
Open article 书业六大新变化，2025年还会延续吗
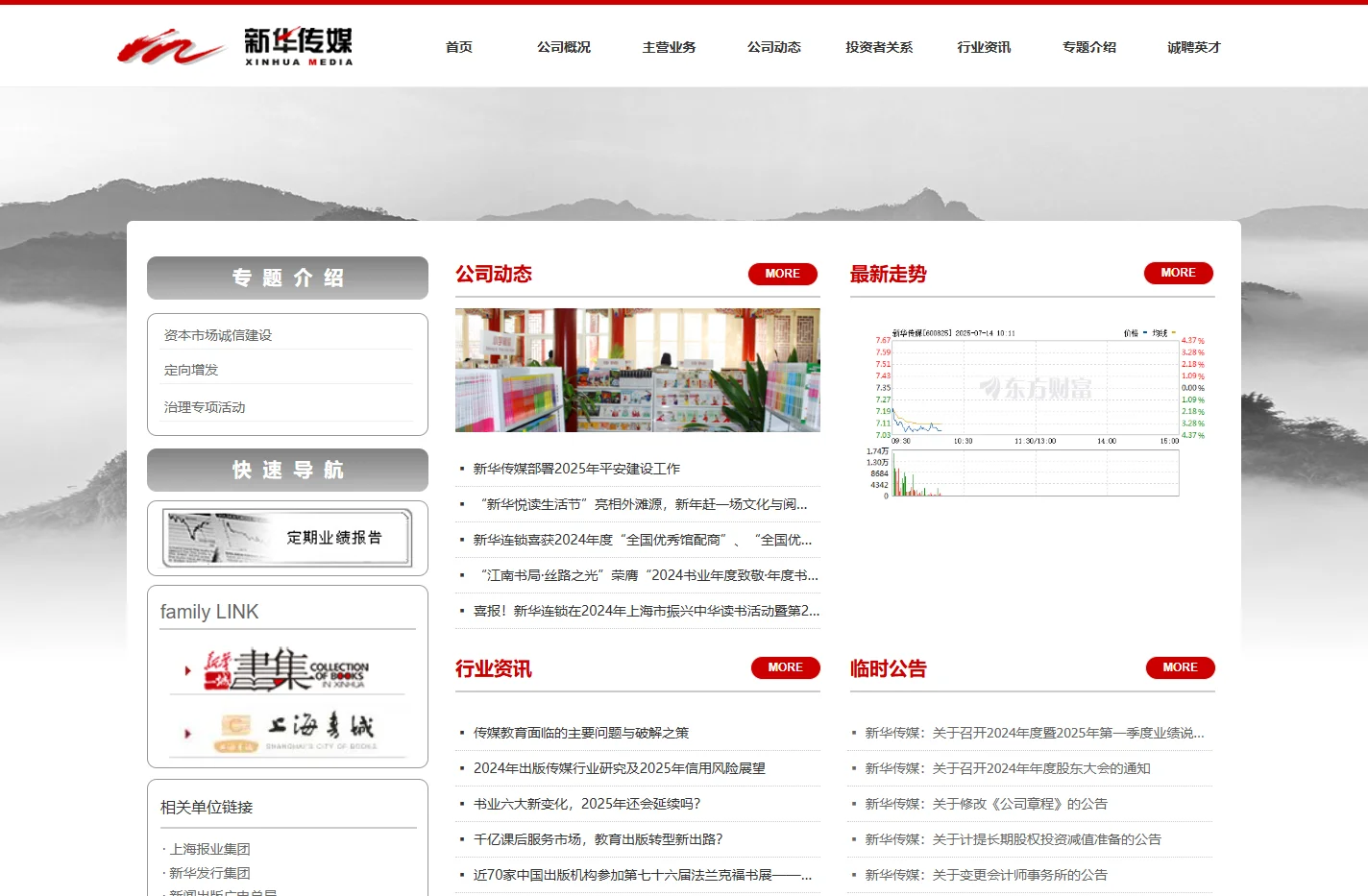(x=587, y=804)
